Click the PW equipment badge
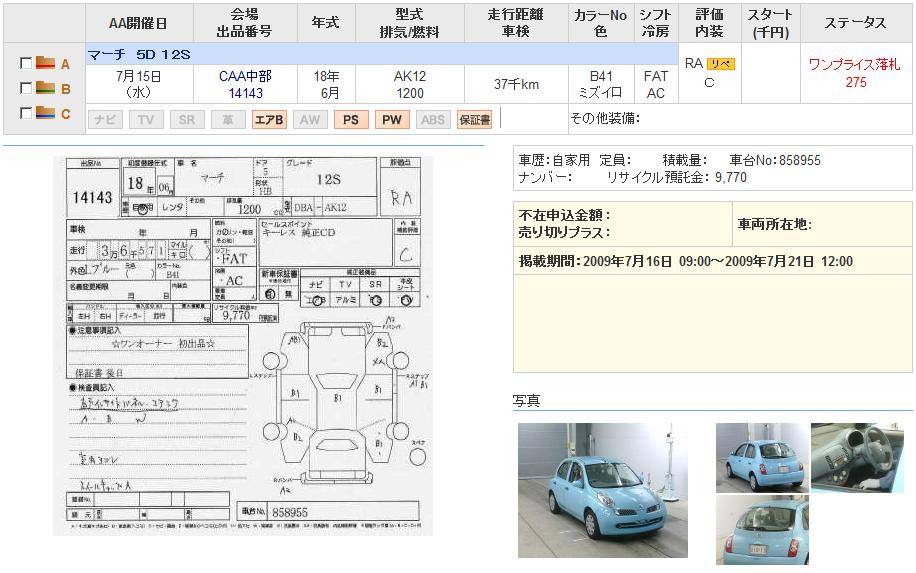Viewport: 916px width, 573px height. (392, 120)
